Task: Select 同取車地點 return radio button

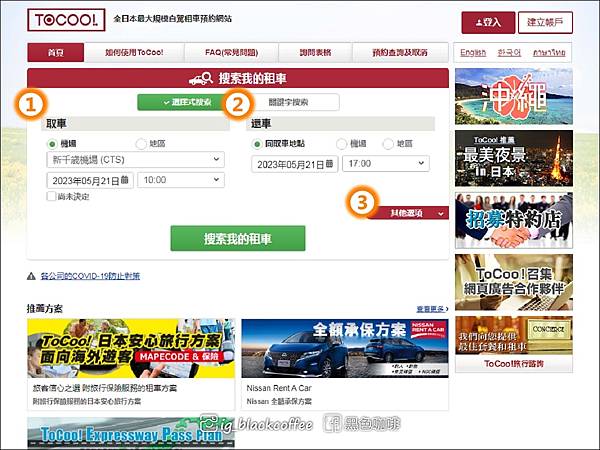Action: [257, 144]
